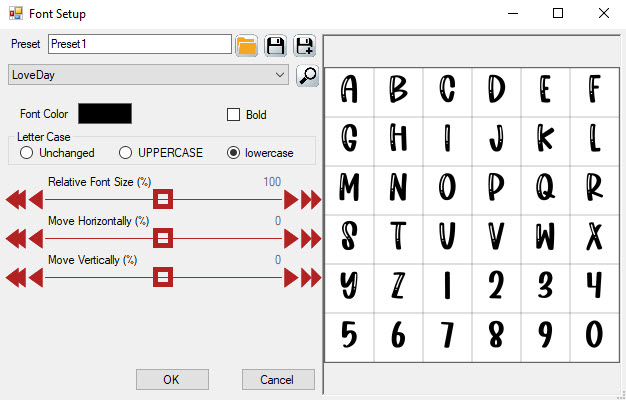Click digit 5 preview cell
Viewport: 626px width, 400px height.
[x=349, y=337]
